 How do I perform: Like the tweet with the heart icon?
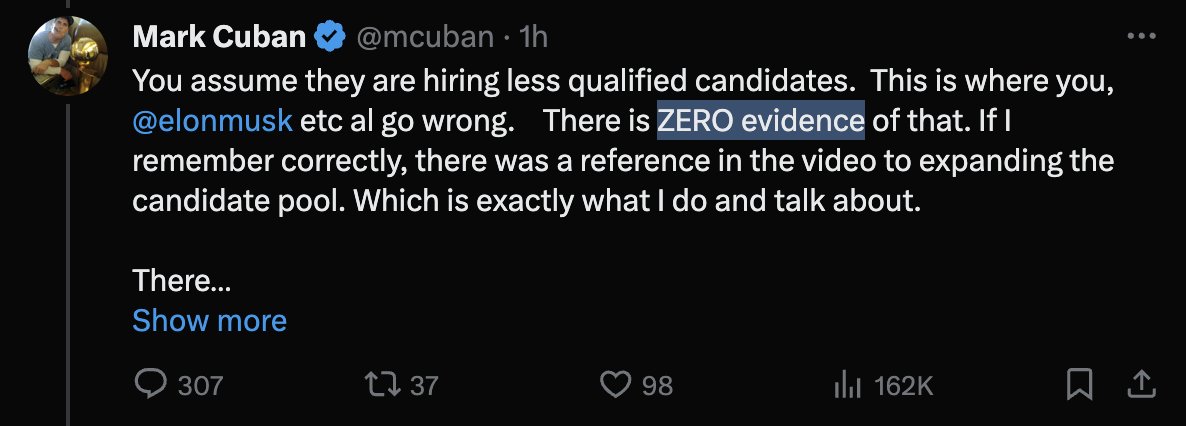[x=617, y=385]
